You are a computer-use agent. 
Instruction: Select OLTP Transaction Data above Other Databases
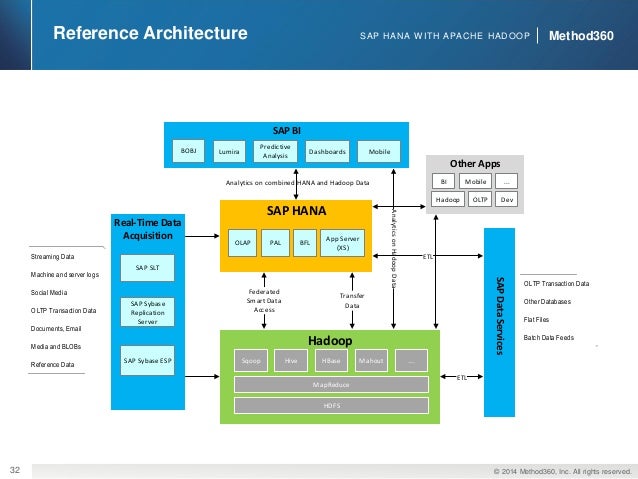coord(556,284)
